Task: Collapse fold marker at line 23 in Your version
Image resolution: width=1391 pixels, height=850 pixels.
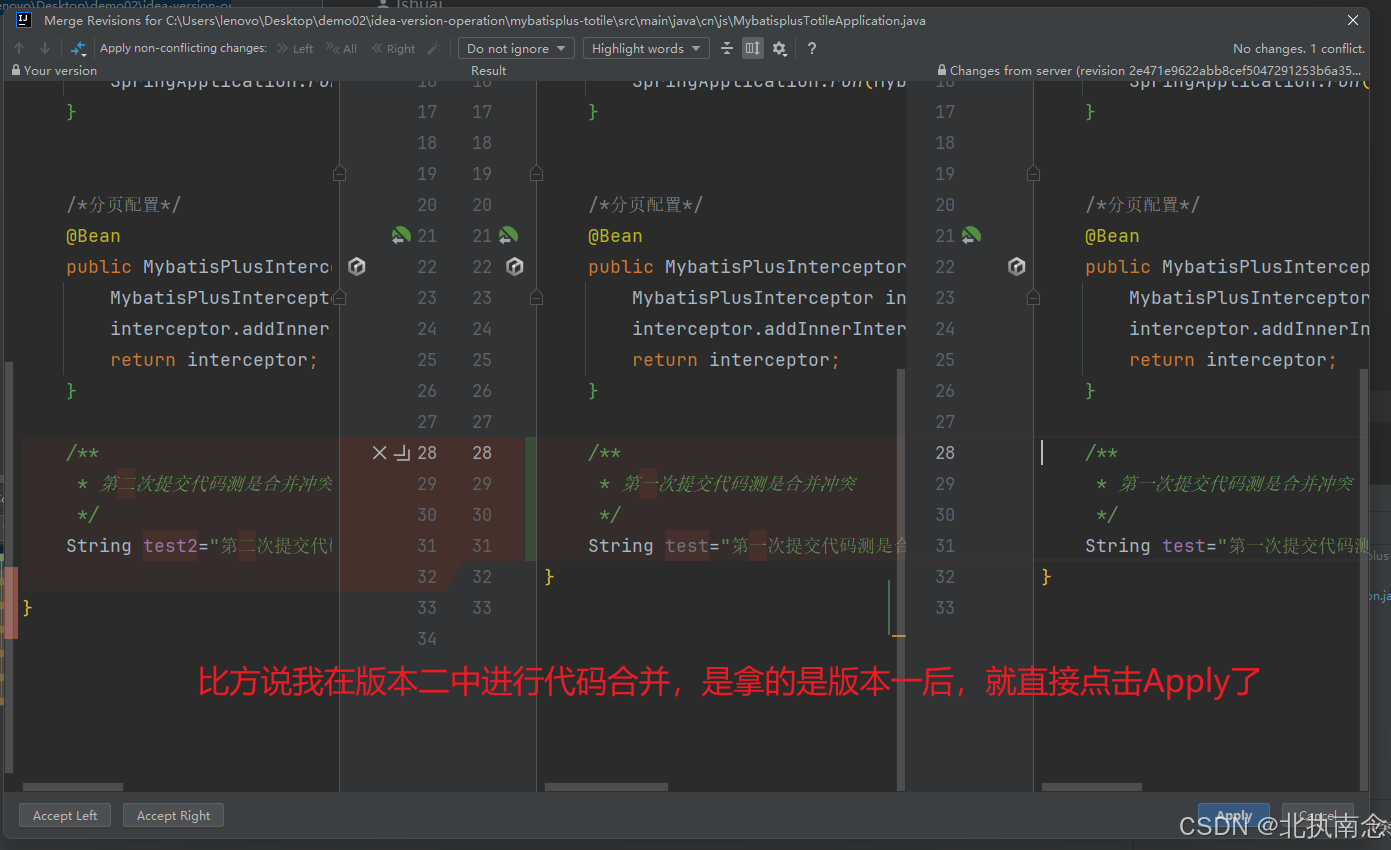Action: coord(339,298)
